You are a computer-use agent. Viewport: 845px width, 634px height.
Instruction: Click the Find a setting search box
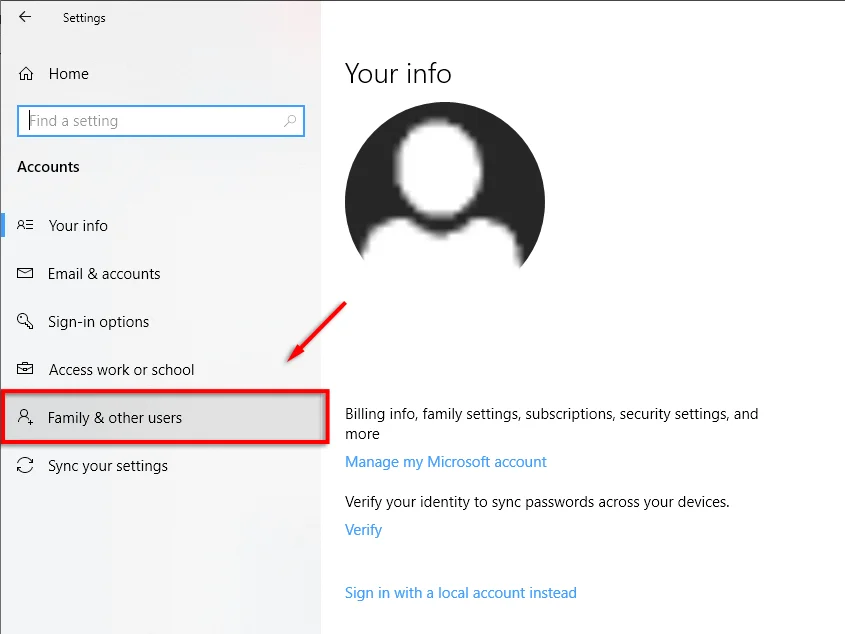click(x=161, y=121)
